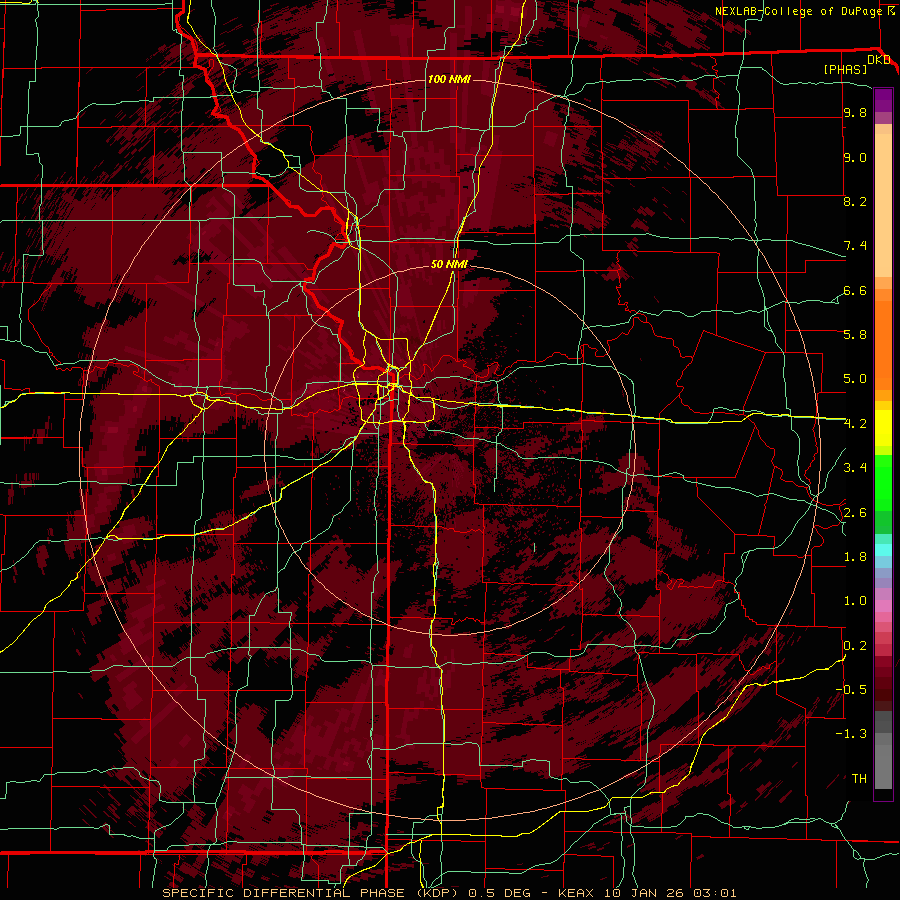Image resolution: width=900 pixels, height=900 pixels.
Task: Click the KEAX station identifier
Action: tap(576, 893)
